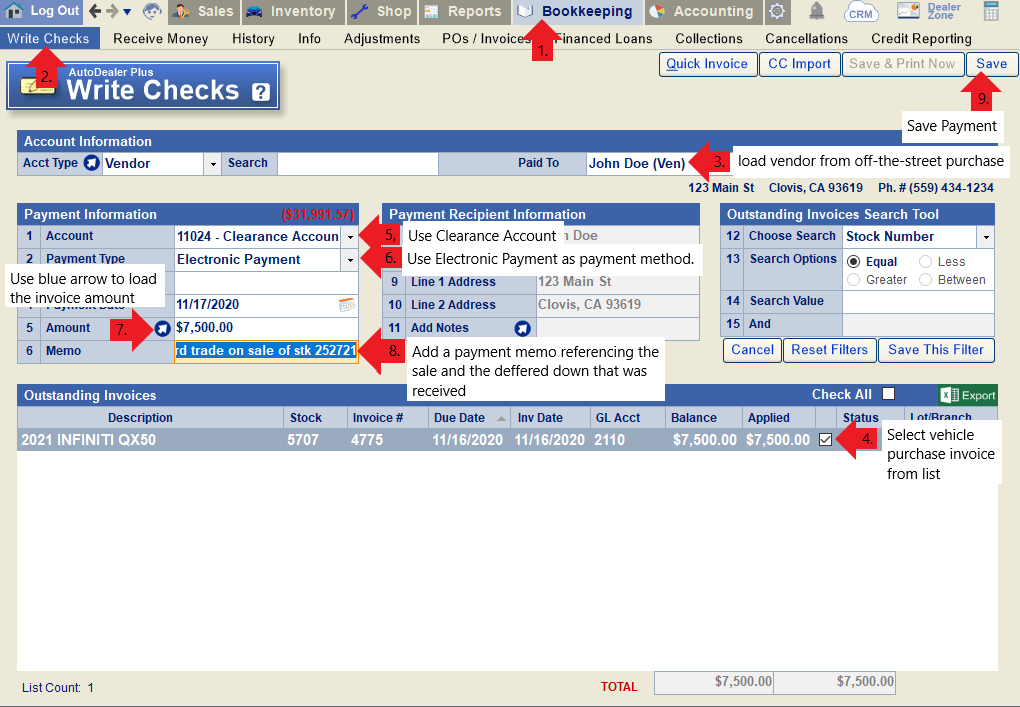1020x707 pixels.
Task: Click into the Memo field
Action: pos(266,351)
